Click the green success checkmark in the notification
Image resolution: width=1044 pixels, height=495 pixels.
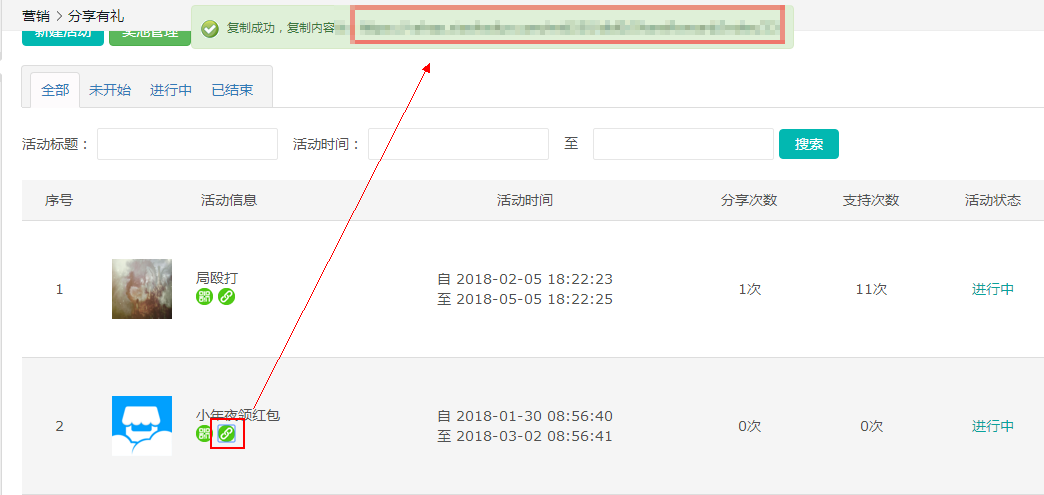click(210, 29)
